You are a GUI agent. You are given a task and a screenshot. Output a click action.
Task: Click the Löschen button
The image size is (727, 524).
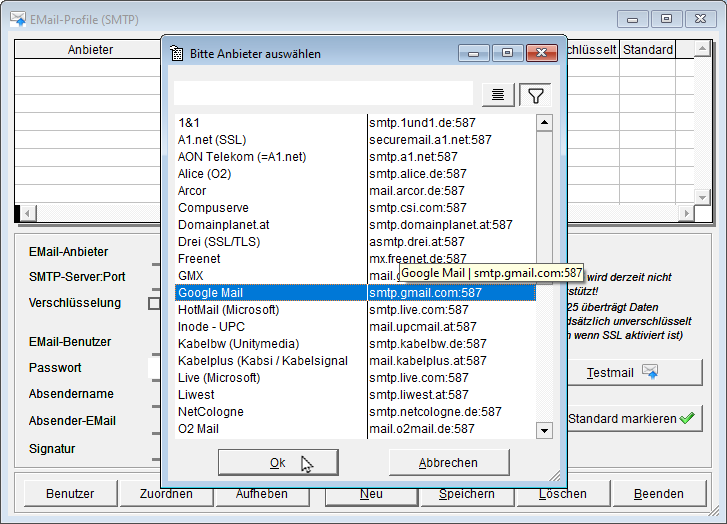pos(563,493)
